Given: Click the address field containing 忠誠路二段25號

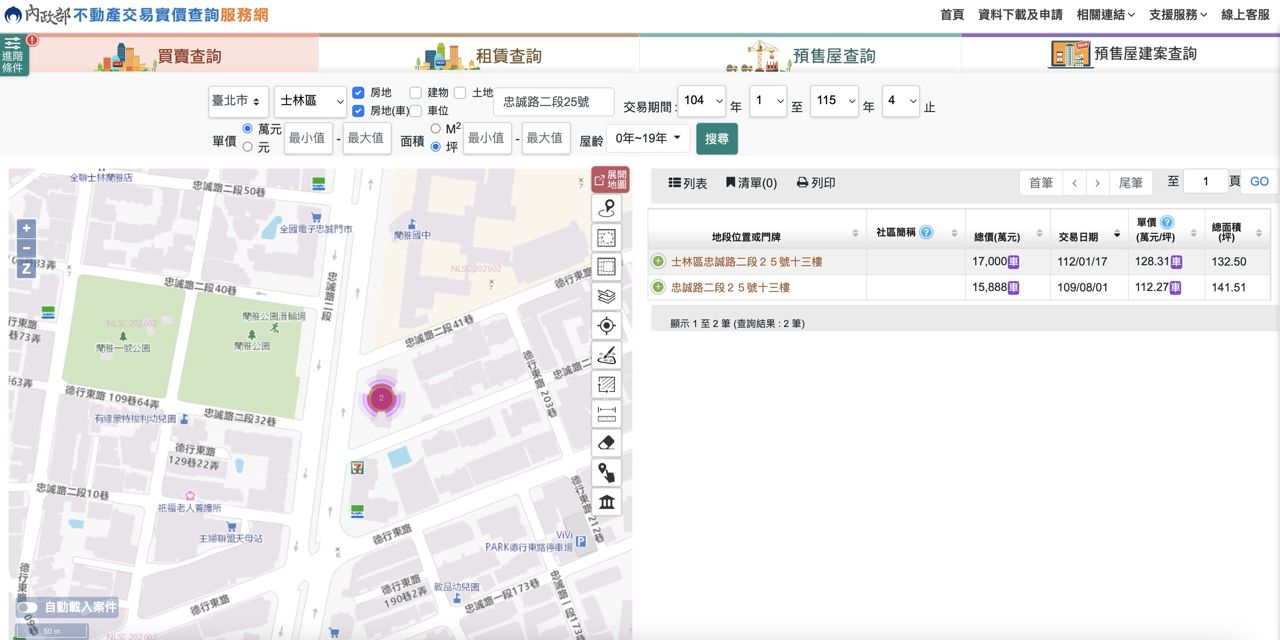Looking at the screenshot, I should tap(553, 102).
